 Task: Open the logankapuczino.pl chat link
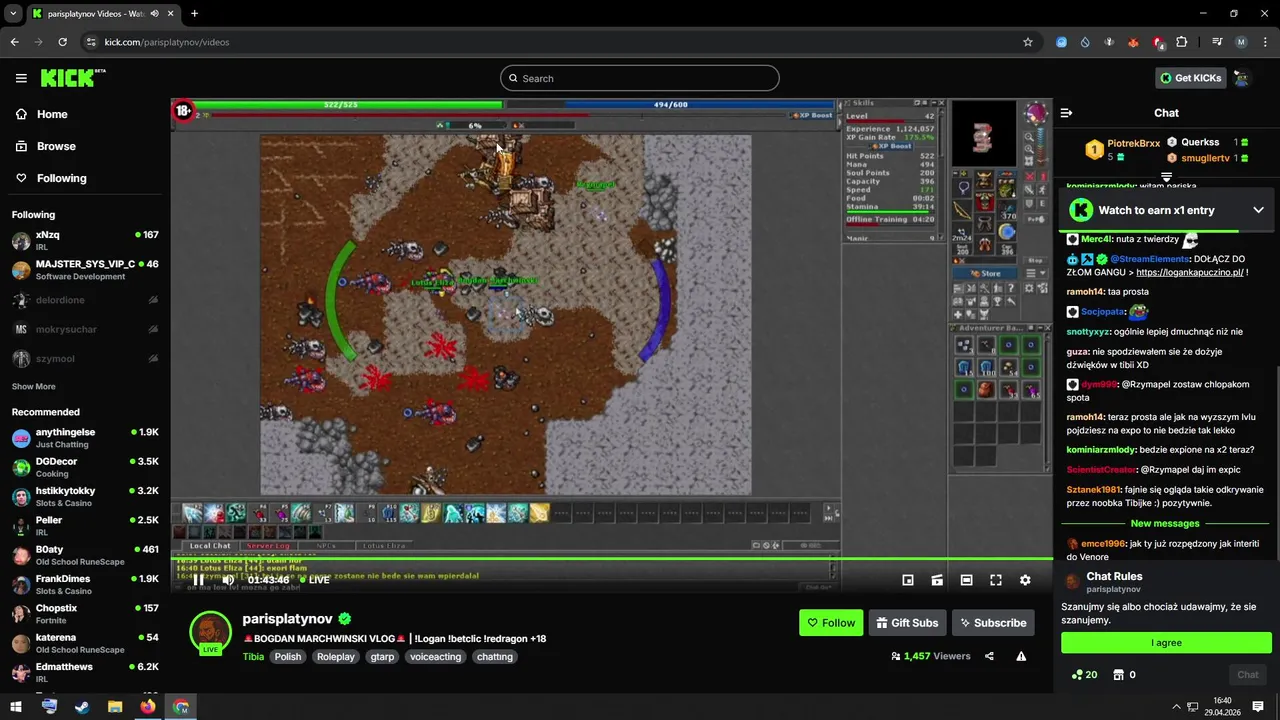(x=1190, y=272)
